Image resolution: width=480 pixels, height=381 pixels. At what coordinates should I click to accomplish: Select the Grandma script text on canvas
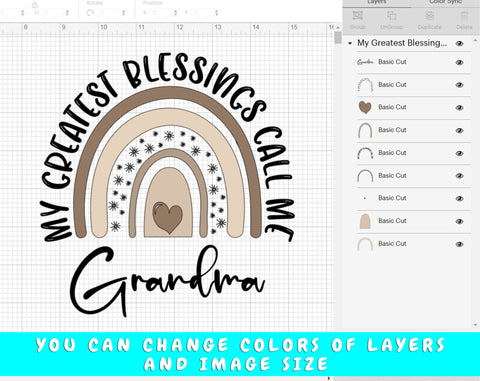[x=168, y=281]
